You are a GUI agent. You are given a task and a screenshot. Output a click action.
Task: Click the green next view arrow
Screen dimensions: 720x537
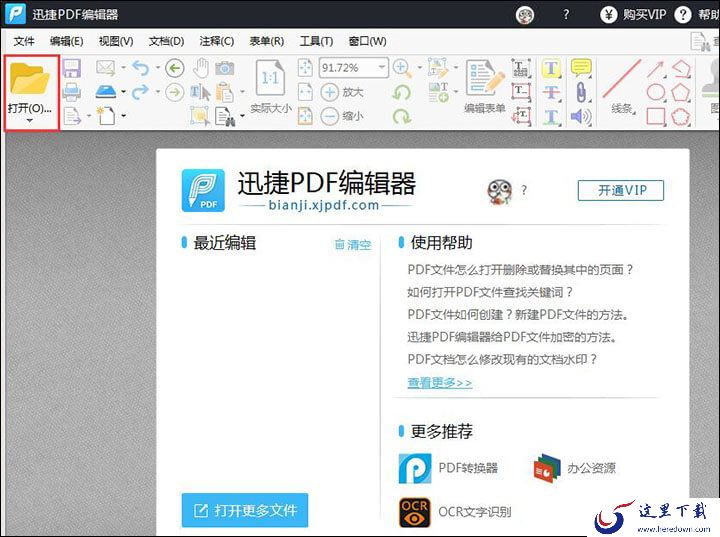point(174,92)
